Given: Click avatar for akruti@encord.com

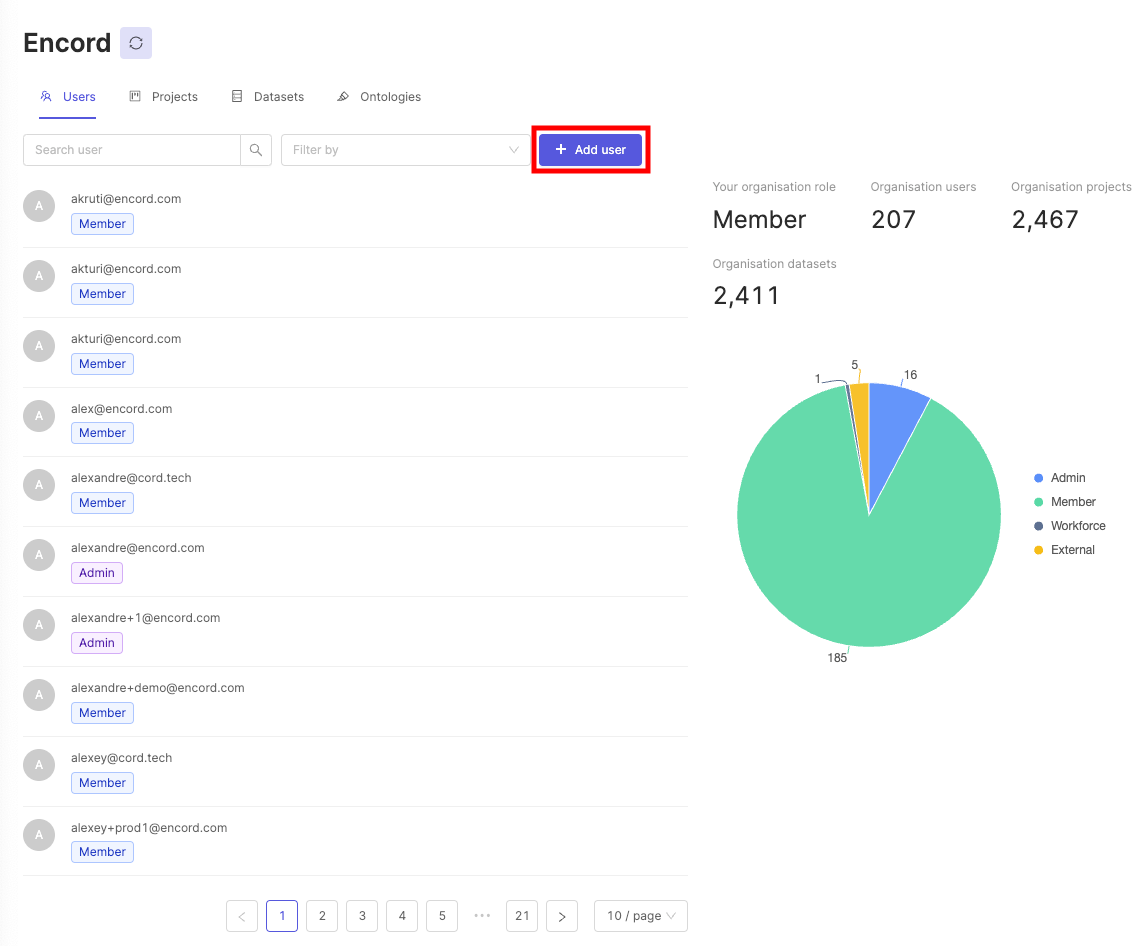Looking at the screenshot, I should point(39,206).
